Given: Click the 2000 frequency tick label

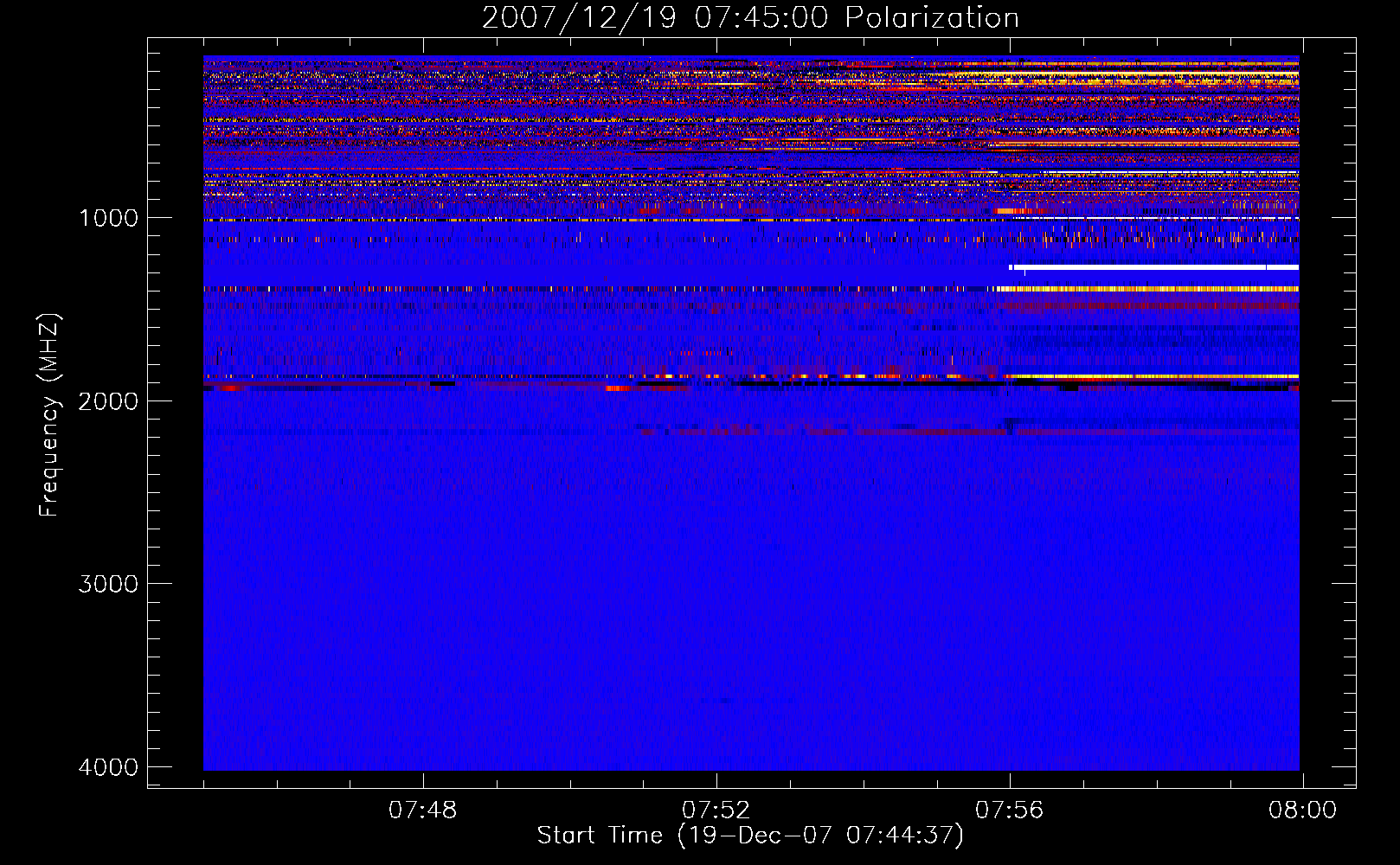Looking at the screenshot, I should coord(108,400).
